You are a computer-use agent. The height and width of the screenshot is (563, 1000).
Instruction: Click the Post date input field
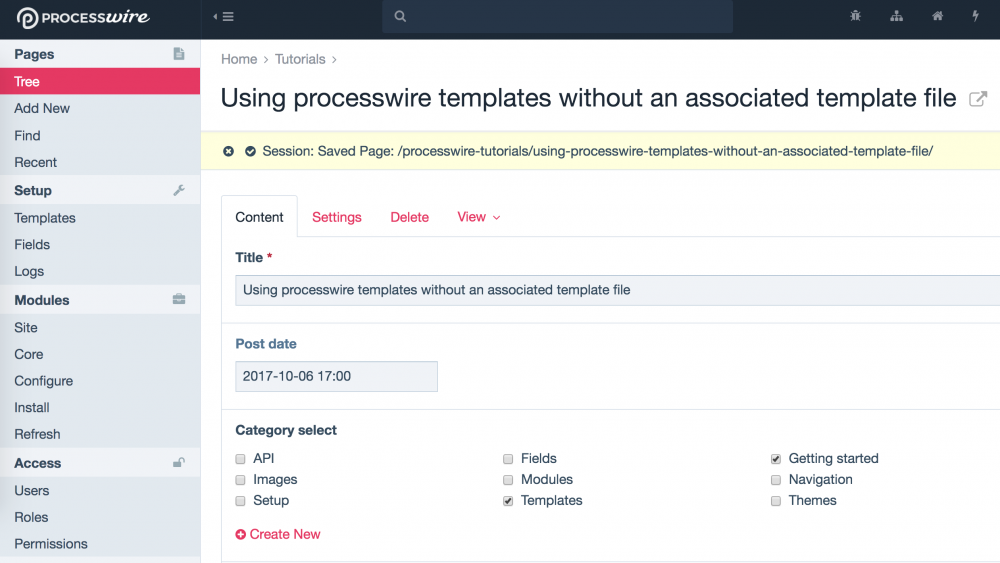[x=336, y=377]
